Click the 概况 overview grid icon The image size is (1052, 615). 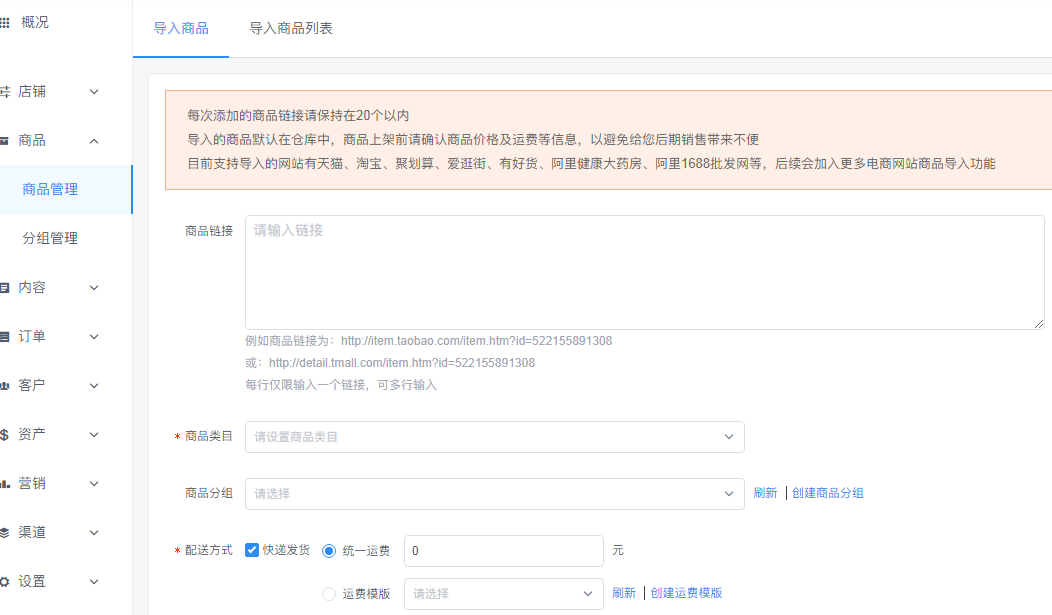[5, 23]
